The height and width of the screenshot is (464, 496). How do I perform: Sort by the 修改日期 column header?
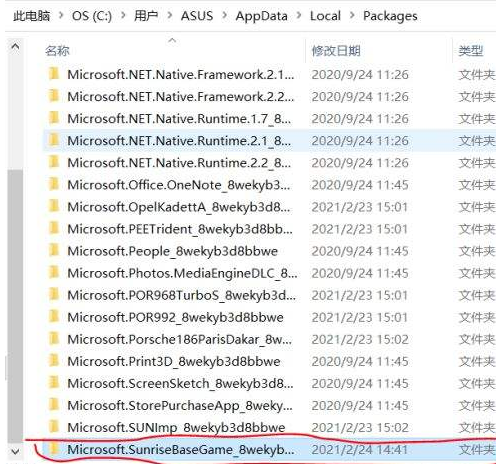click(x=336, y=51)
